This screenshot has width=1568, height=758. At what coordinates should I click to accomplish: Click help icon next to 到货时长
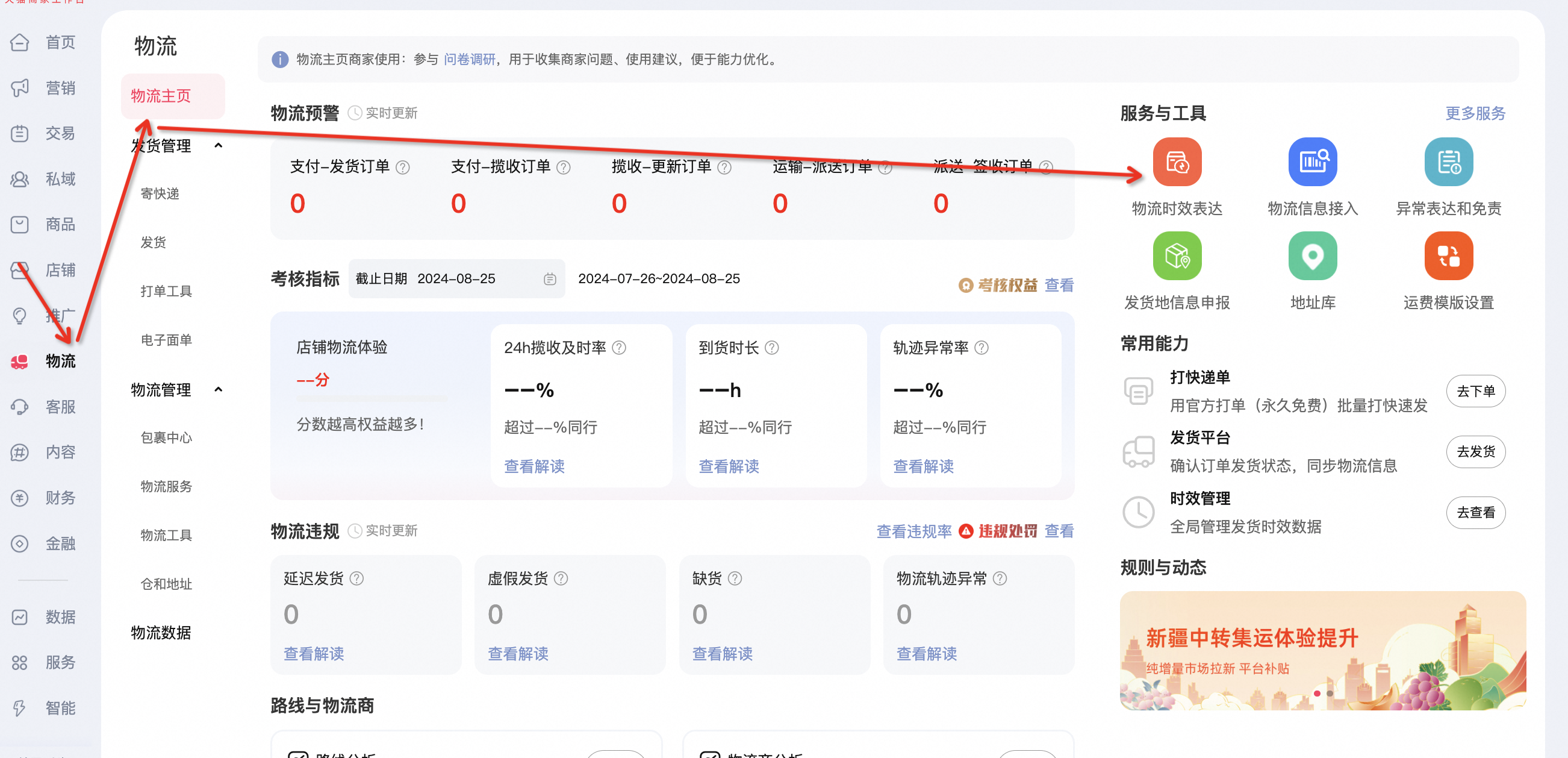pos(771,347)
